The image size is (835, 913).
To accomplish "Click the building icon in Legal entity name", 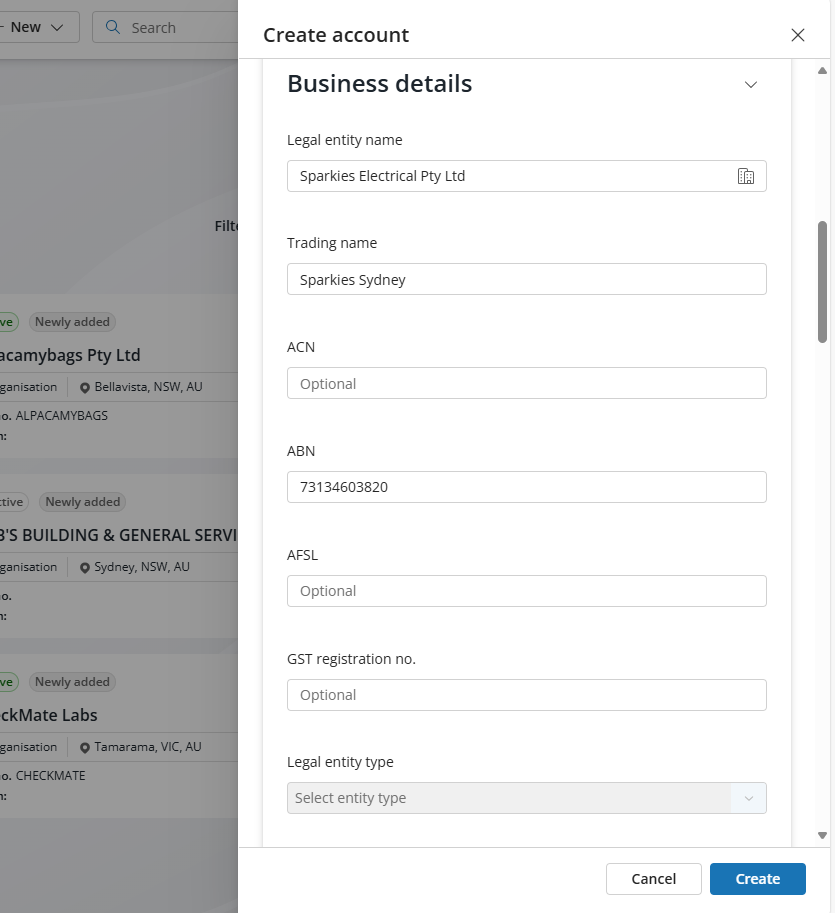I will [745, 176].
